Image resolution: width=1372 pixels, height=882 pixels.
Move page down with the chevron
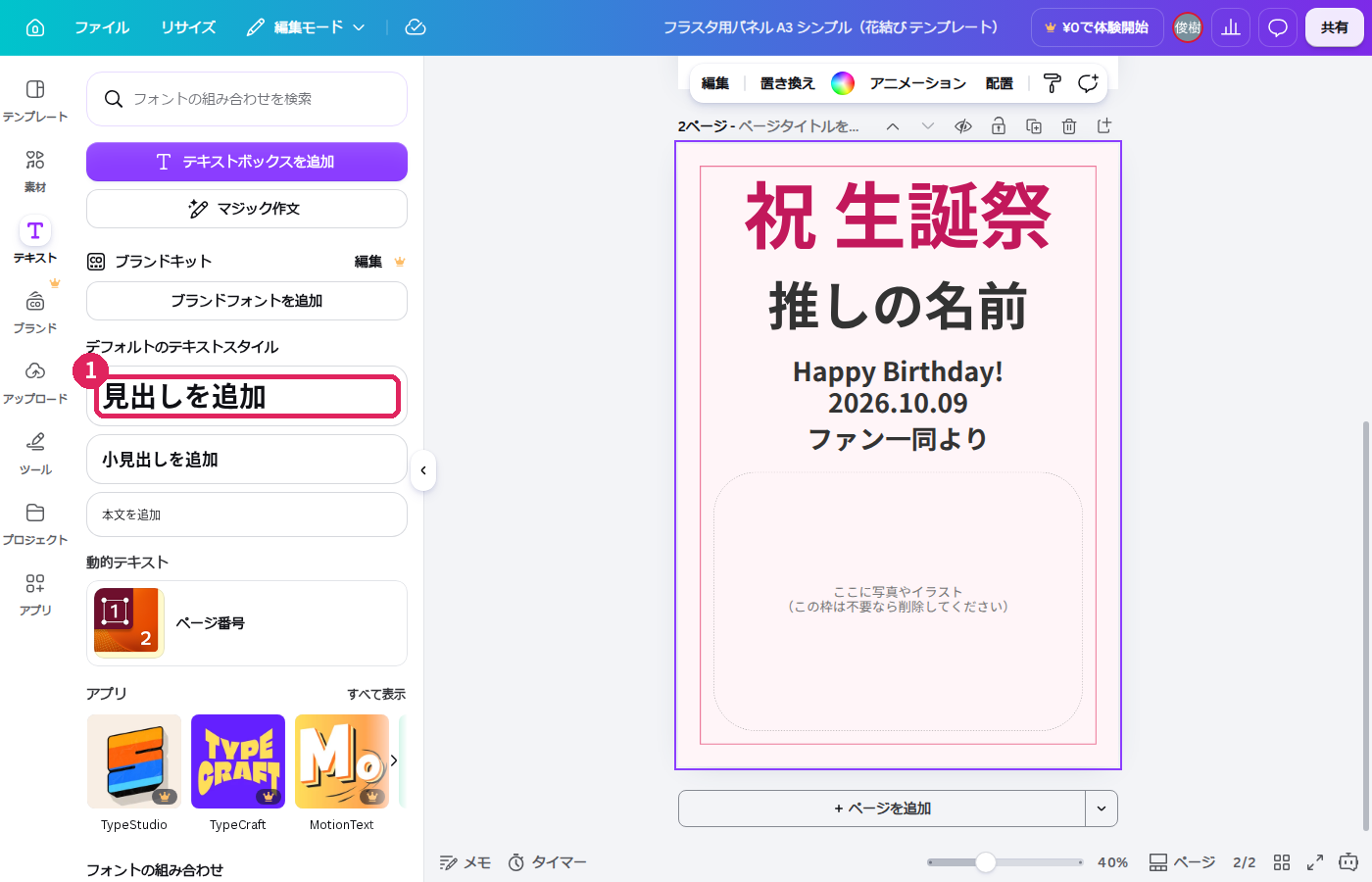tap(928, 126)
